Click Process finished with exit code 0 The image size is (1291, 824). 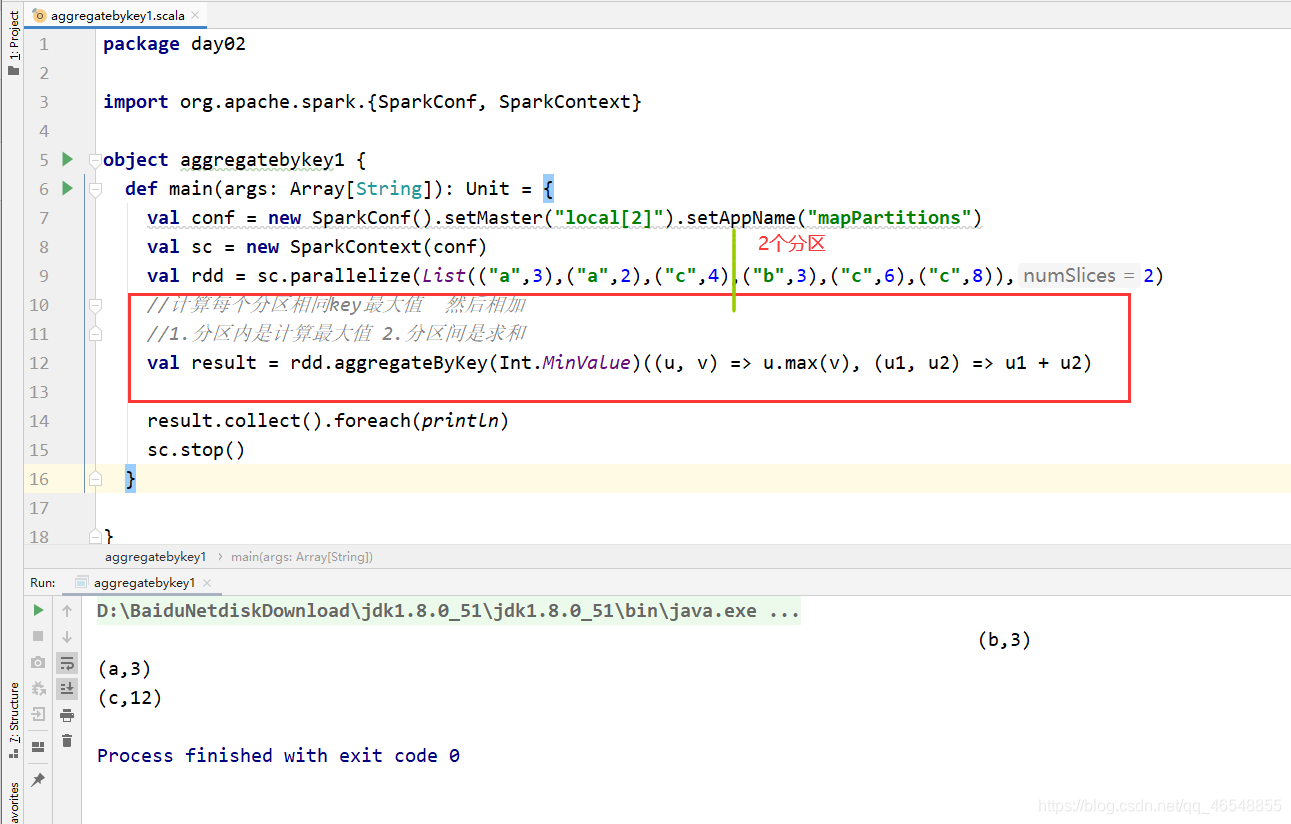pos(278,756)
